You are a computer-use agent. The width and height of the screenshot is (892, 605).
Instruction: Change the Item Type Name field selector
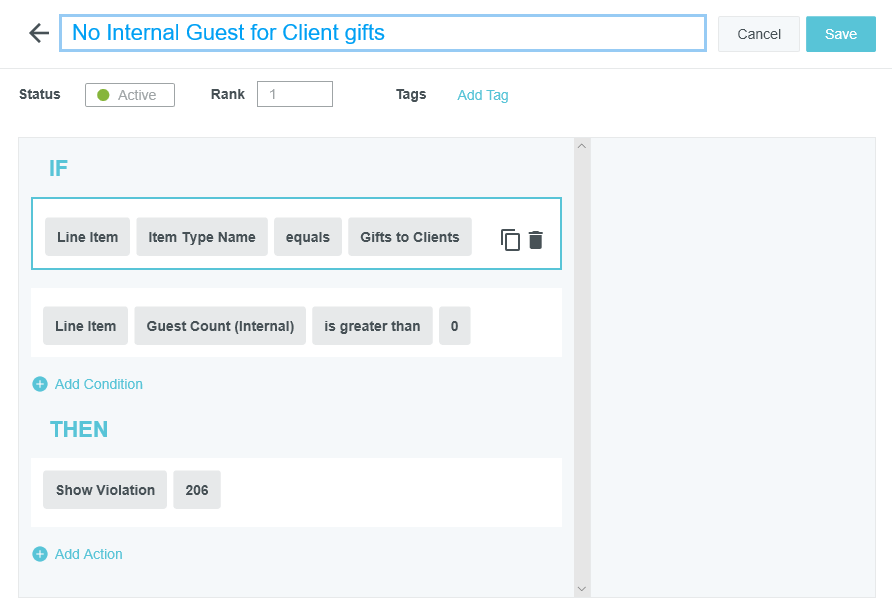click(x=201, y=237)
